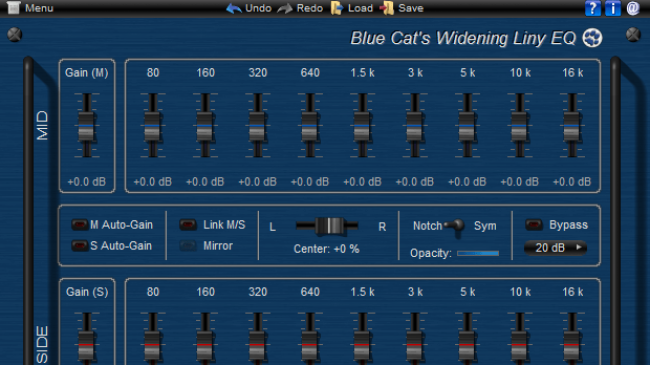This screenshot has width=650, height=365.
Task: Click the Save preset icon
Action: tap(387, 8)
